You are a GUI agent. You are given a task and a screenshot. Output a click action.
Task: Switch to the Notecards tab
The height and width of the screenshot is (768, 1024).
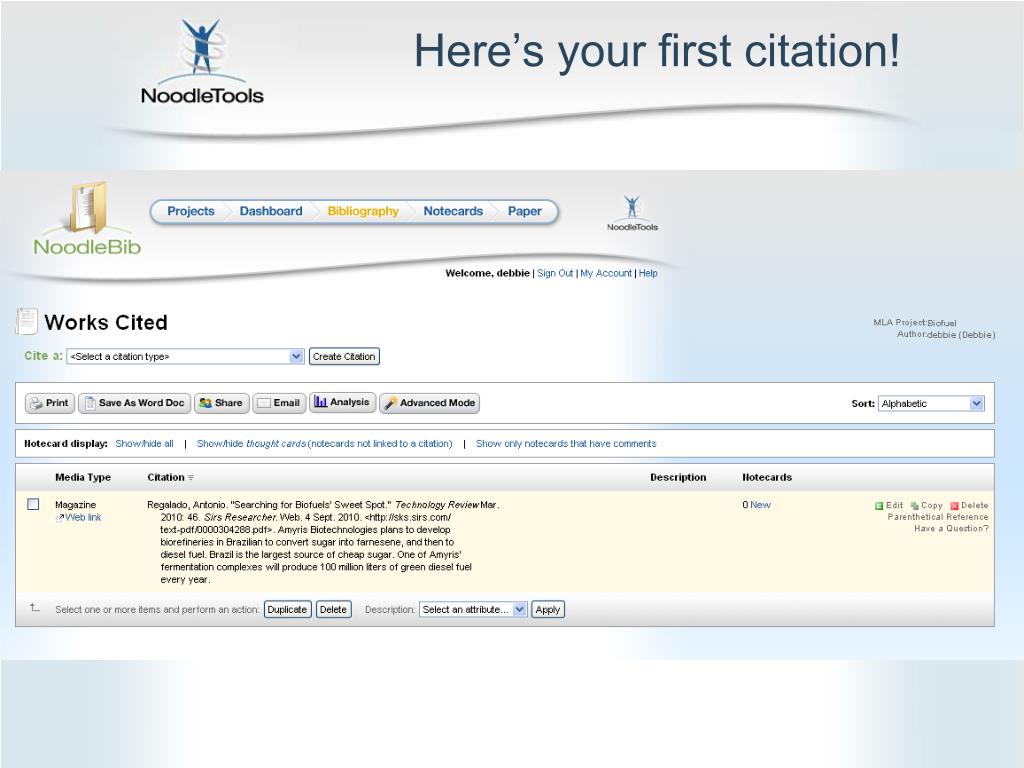453,211
